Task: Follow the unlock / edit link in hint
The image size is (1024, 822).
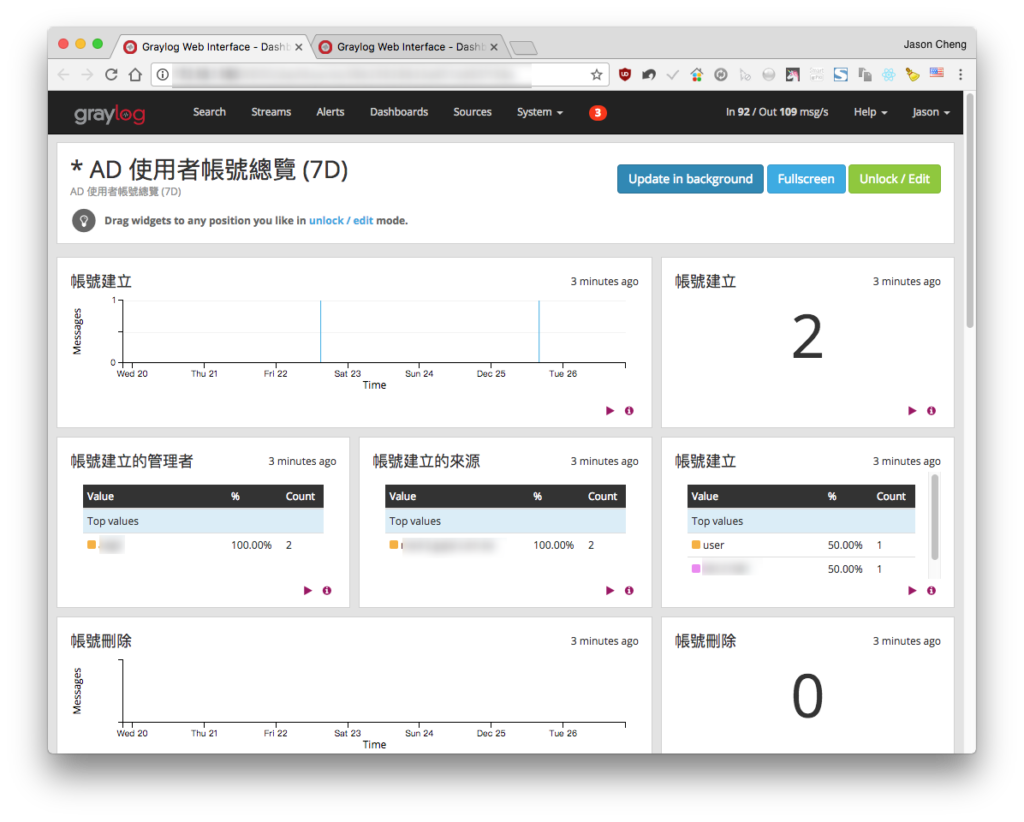Action: coord(341,221)
